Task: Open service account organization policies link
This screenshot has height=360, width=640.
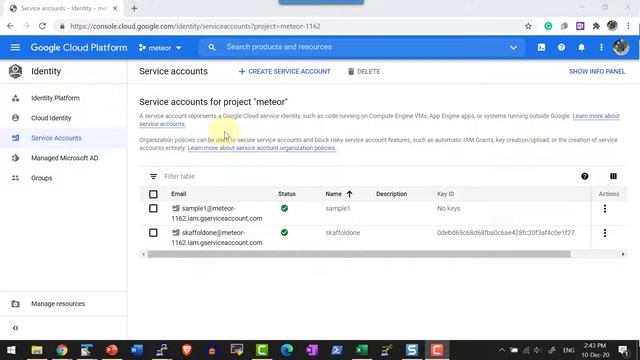Action: coord(262,148)
